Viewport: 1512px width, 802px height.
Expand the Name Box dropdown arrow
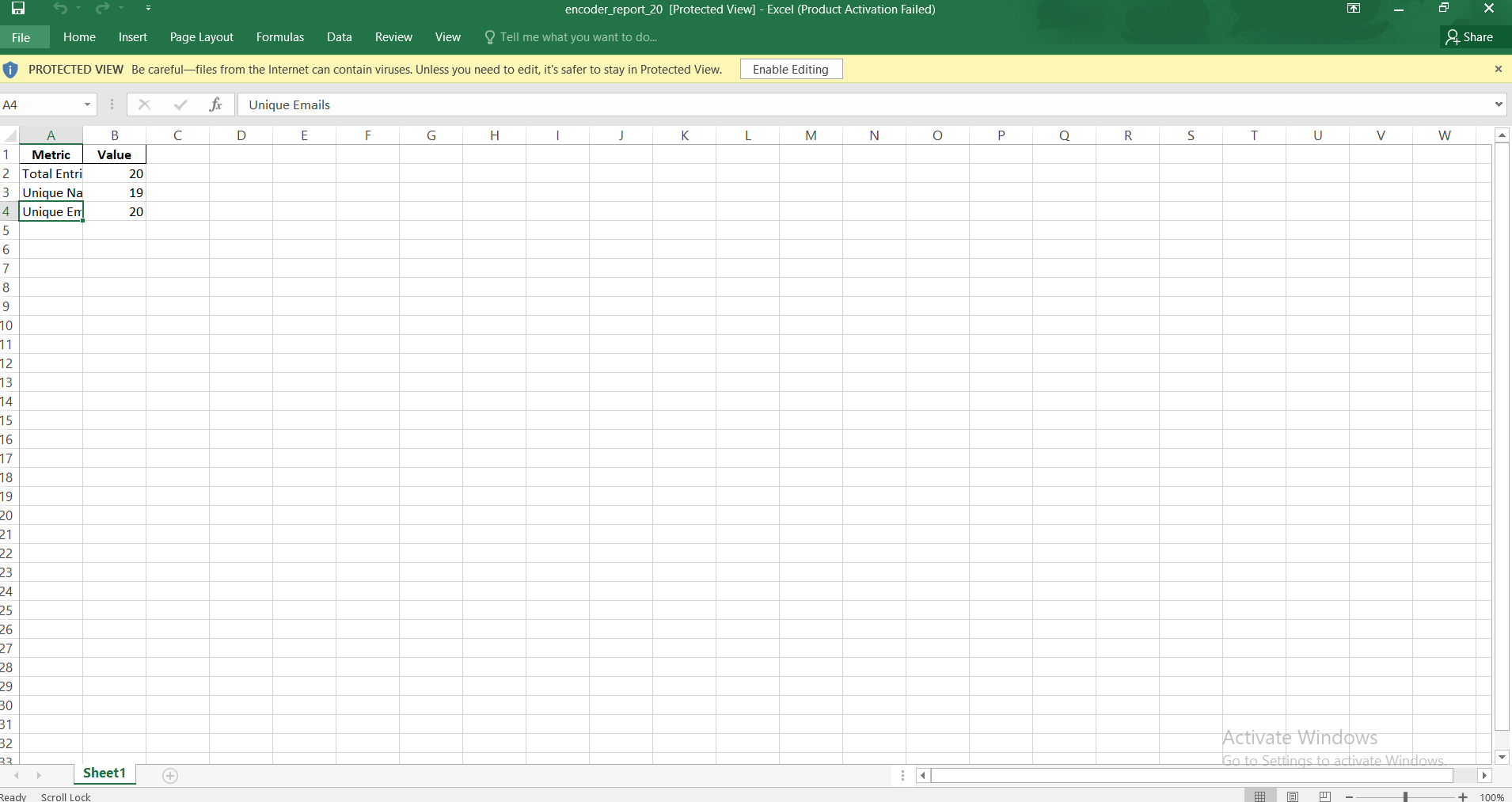88,105
